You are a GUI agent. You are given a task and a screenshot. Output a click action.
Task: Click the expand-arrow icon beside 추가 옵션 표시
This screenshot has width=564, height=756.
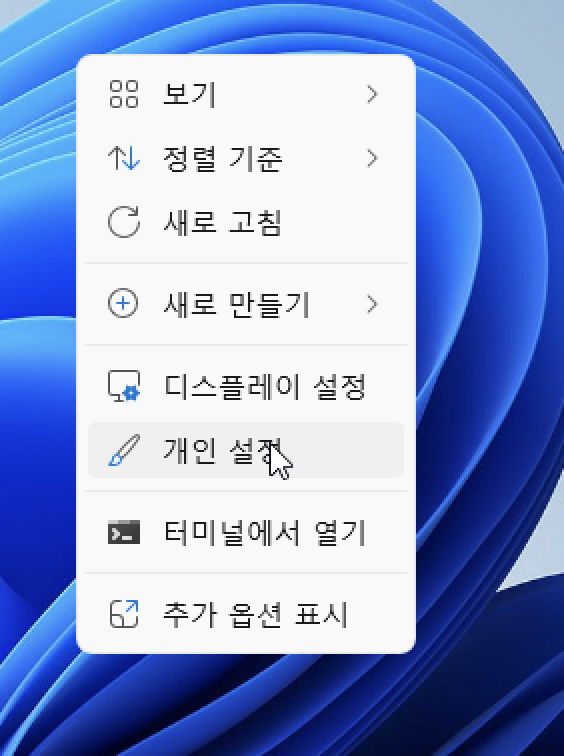tap(124, 614)
